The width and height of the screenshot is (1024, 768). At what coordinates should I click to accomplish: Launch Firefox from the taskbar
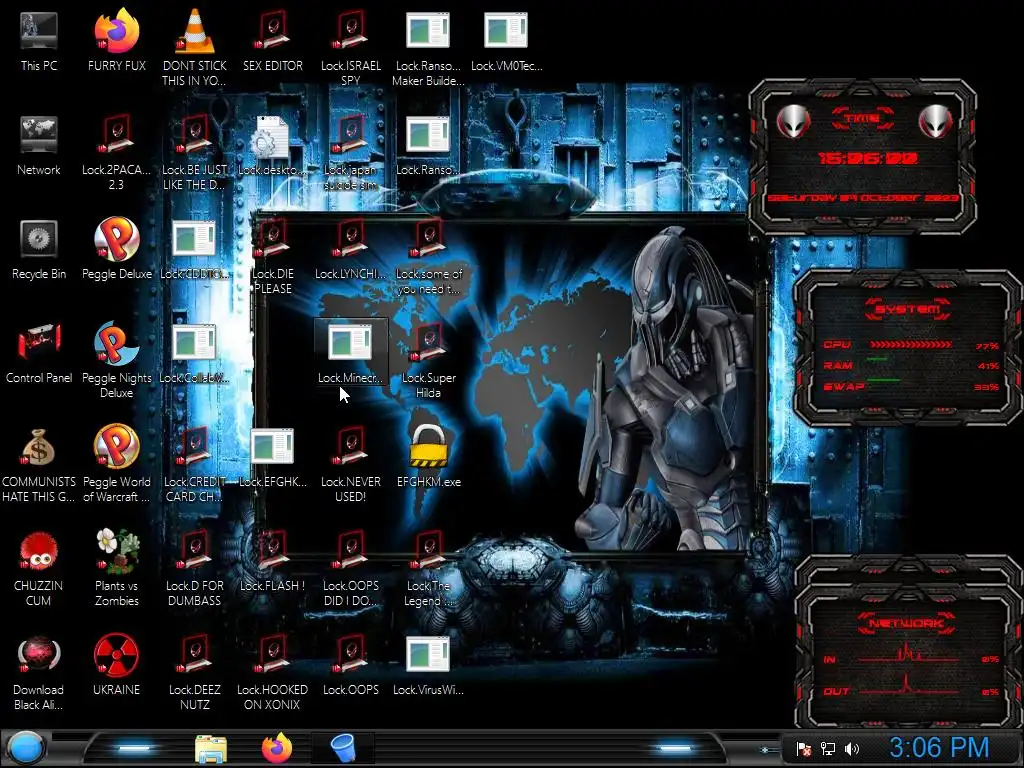click(278, 748)
